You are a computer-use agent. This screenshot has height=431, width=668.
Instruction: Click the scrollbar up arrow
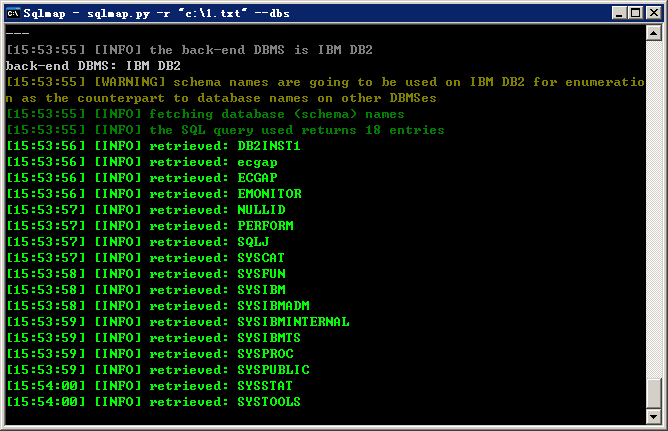tap(654, 33)
